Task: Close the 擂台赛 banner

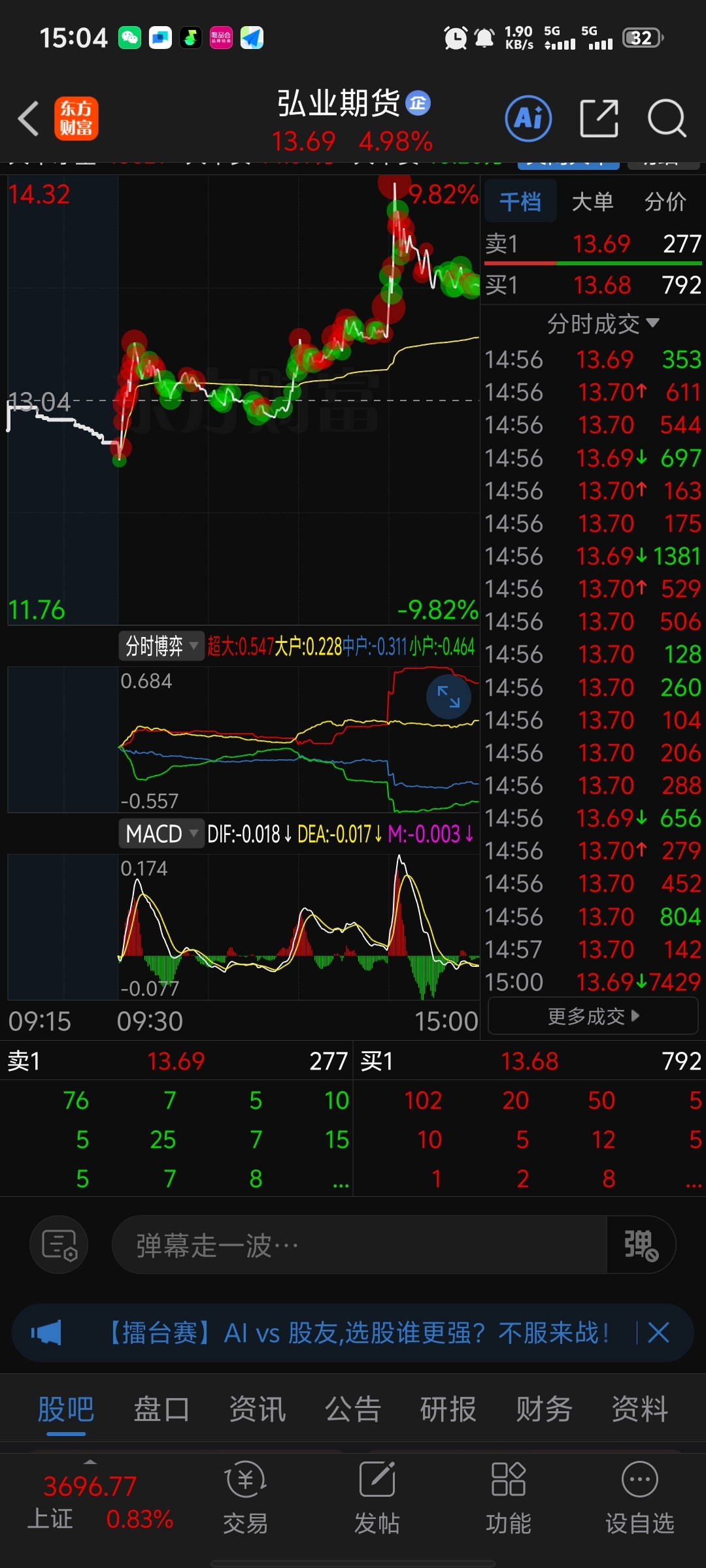Action: pos(658,1331)
